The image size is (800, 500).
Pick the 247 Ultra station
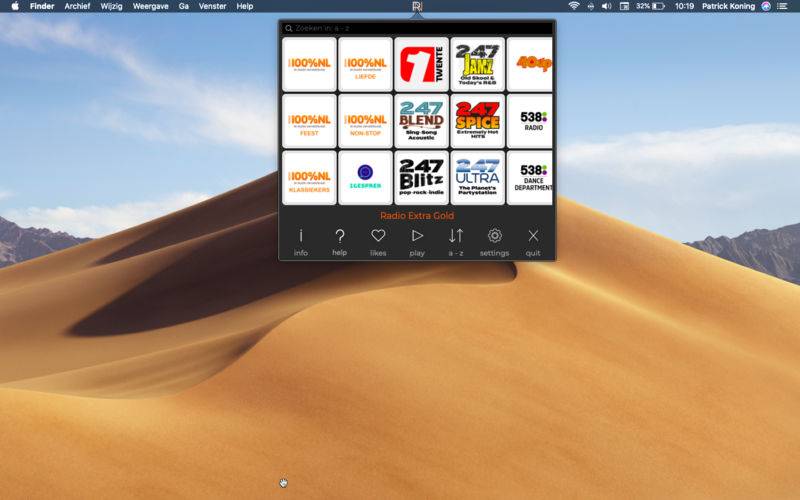478,178
